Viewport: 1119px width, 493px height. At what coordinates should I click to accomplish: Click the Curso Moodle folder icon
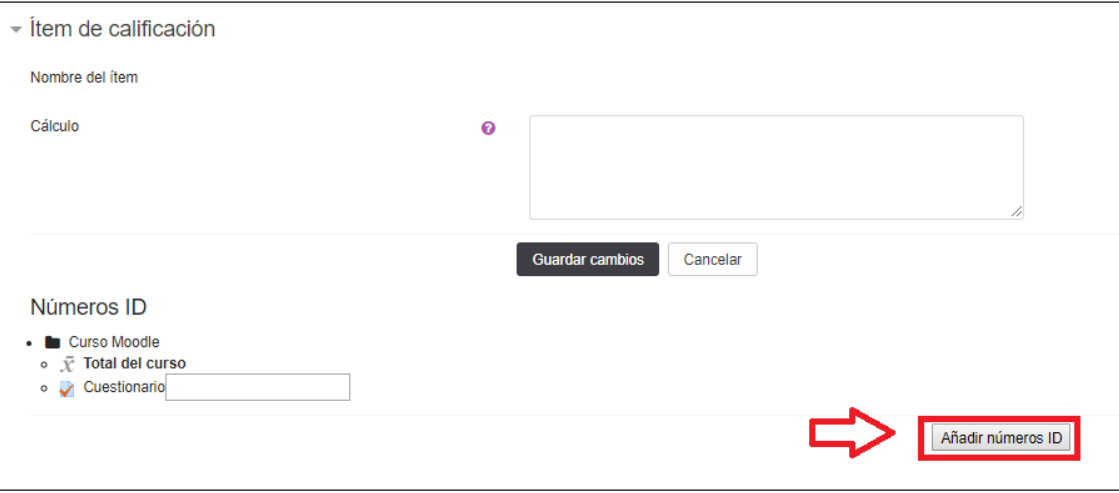(x=53, y=342)
